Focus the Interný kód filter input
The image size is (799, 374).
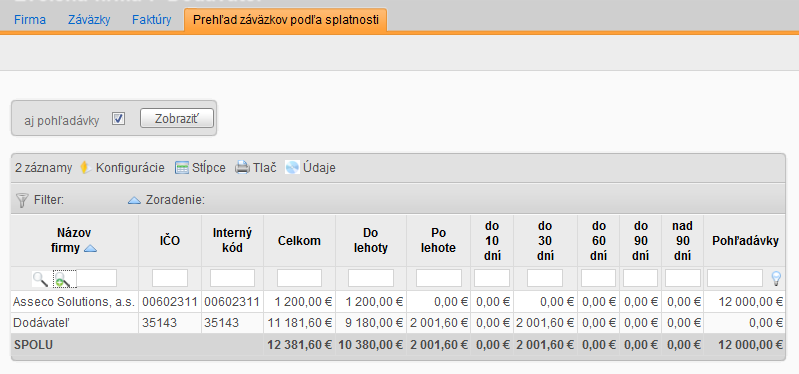coord(232,278)
